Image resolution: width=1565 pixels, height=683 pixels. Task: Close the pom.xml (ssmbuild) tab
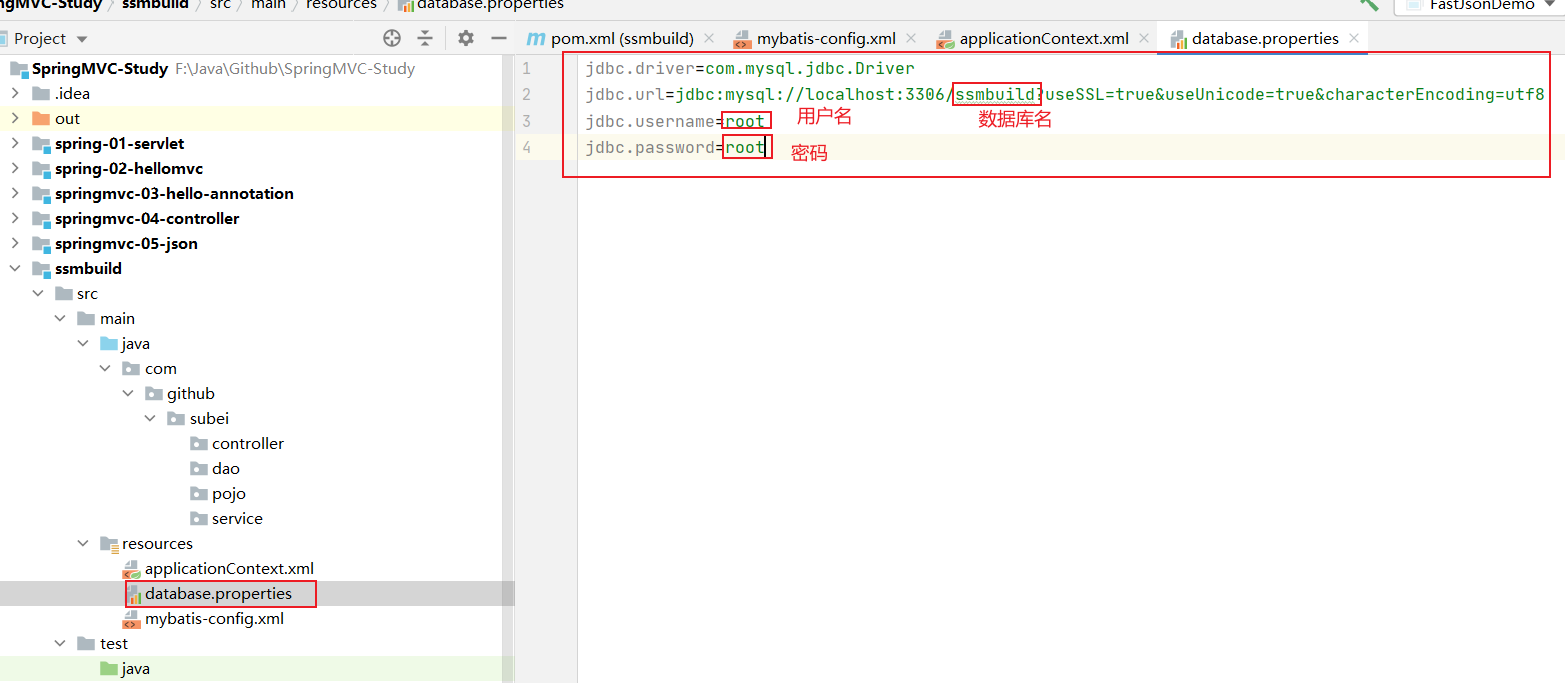point(709,38)
